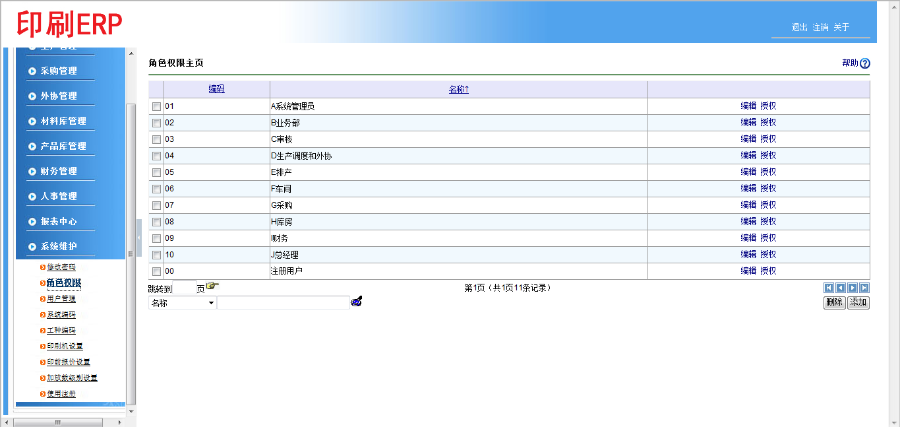Sort by the 编码 column header
This screenshot has width=900, height=427.
(216, 89)
